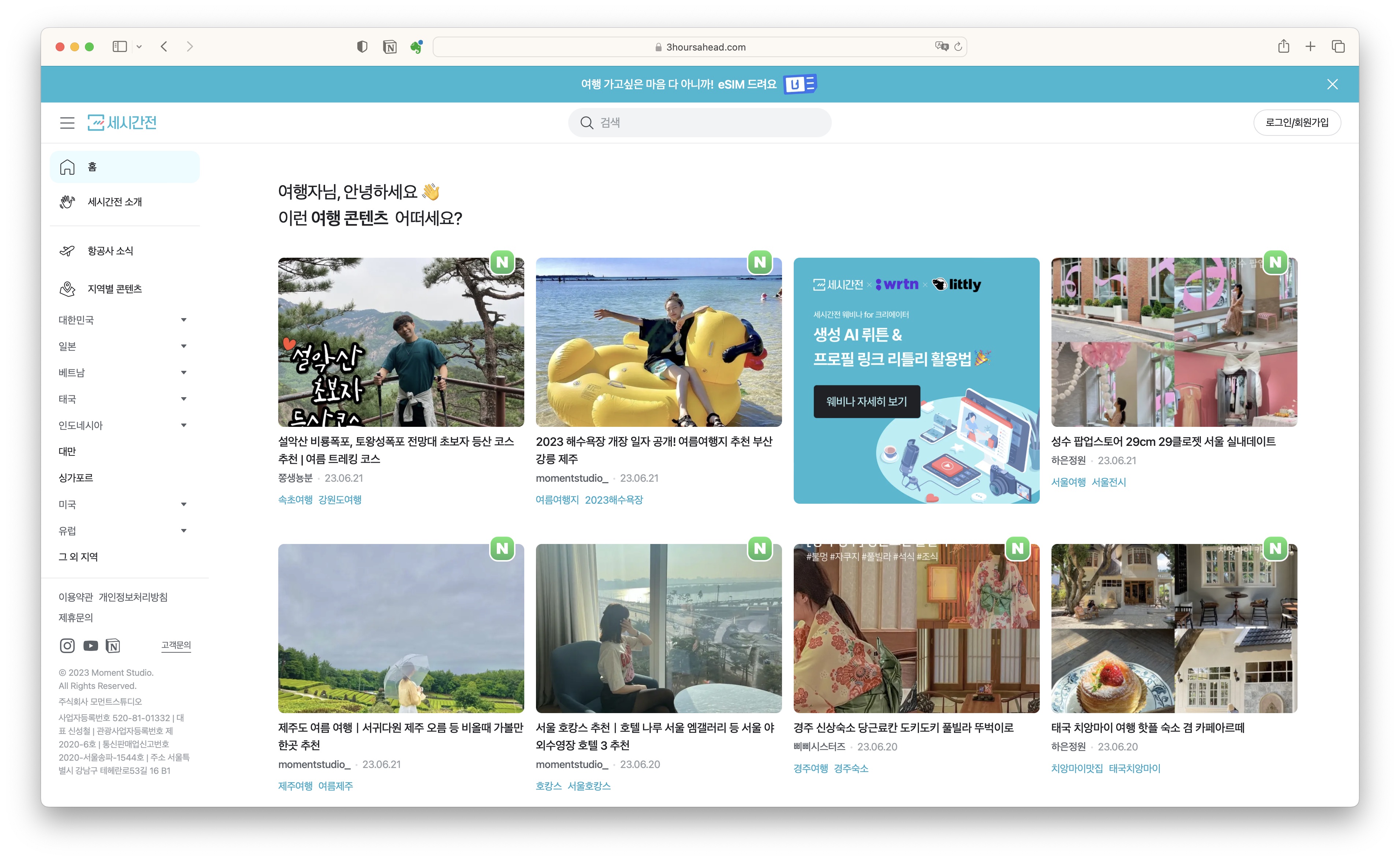Click the Naver N badge on the 치앙마이 card
Image resolution: width=1400 pixels, height=861 pixels.
[1275, 548]
